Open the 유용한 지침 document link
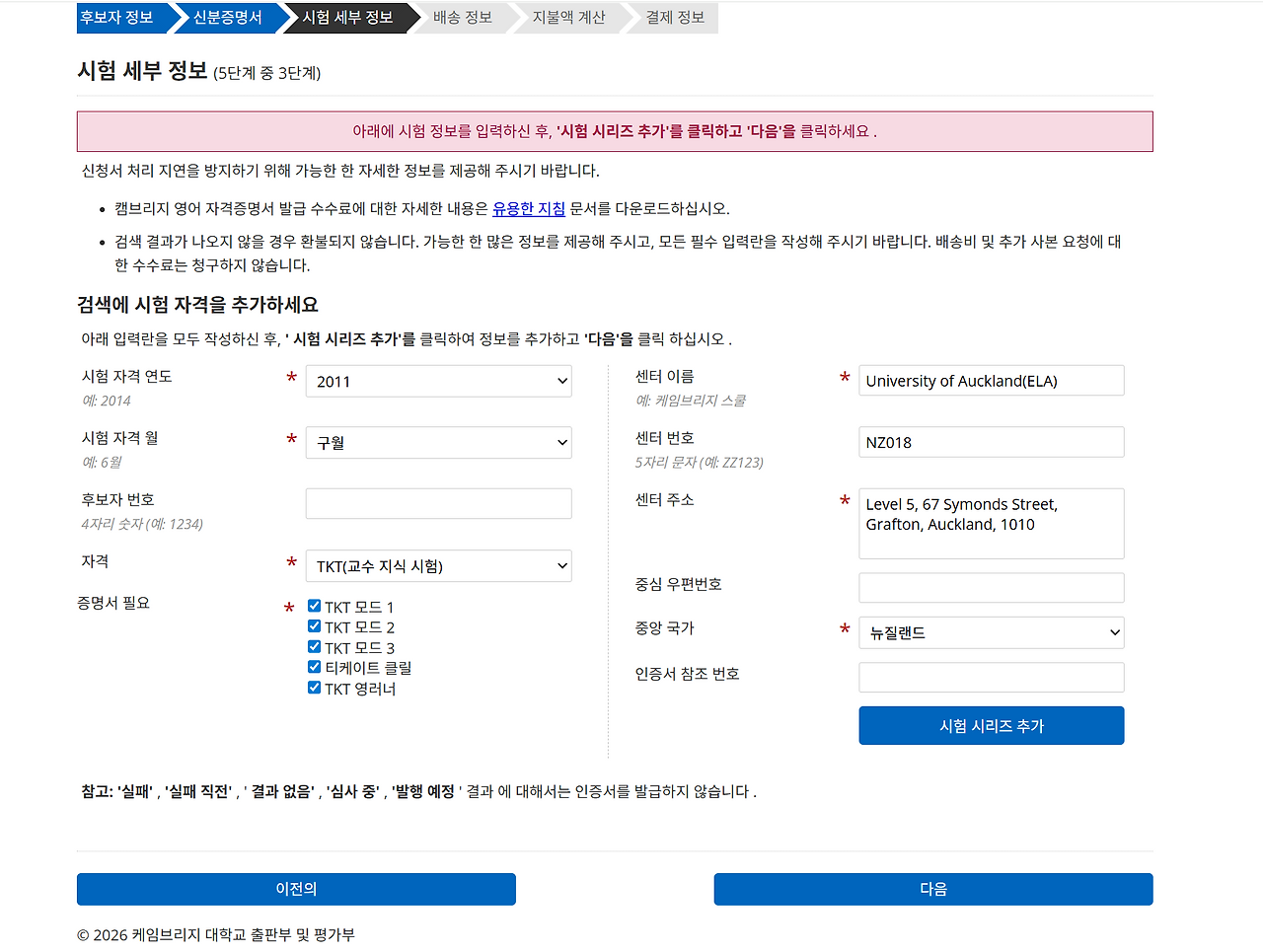1263x952 pixels. coord(530,208)
